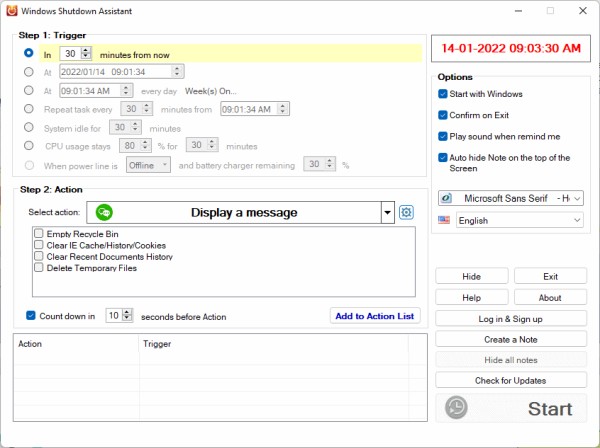
Task: Click 'Create a Note' button
Action: (511, 339)
